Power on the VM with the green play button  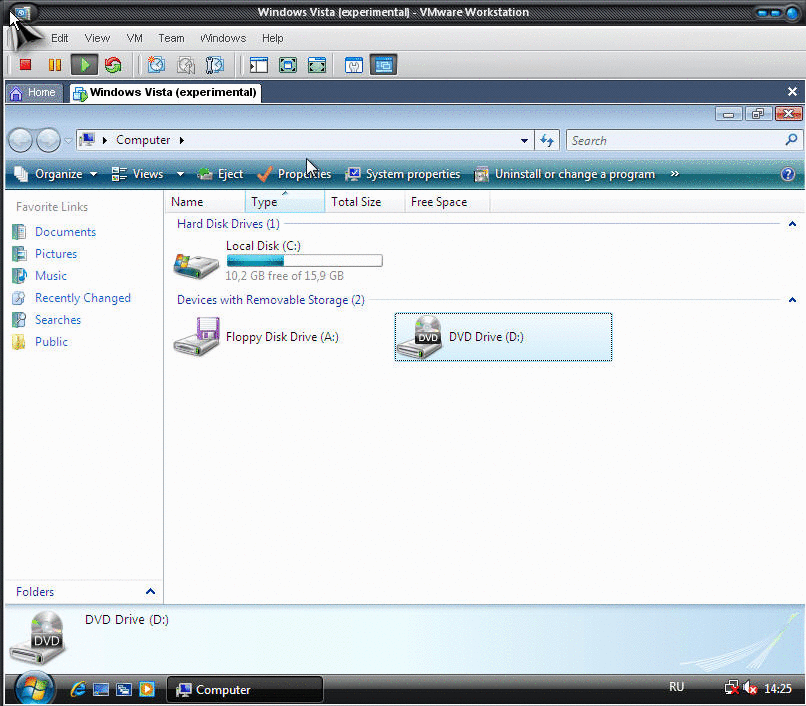[x=84, y=65]
